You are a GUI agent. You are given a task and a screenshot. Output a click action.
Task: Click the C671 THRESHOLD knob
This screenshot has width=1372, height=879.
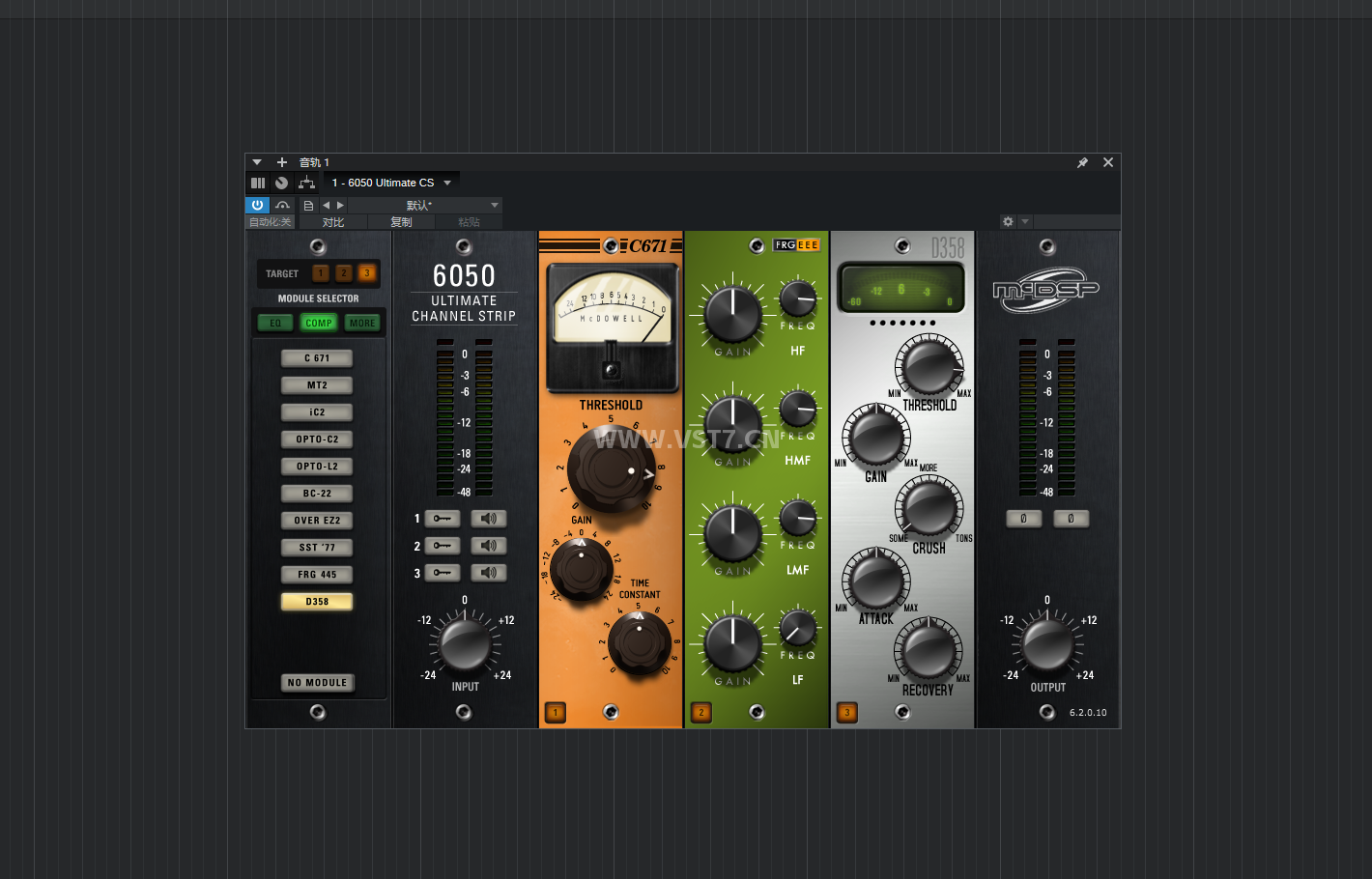click(612, 470)
